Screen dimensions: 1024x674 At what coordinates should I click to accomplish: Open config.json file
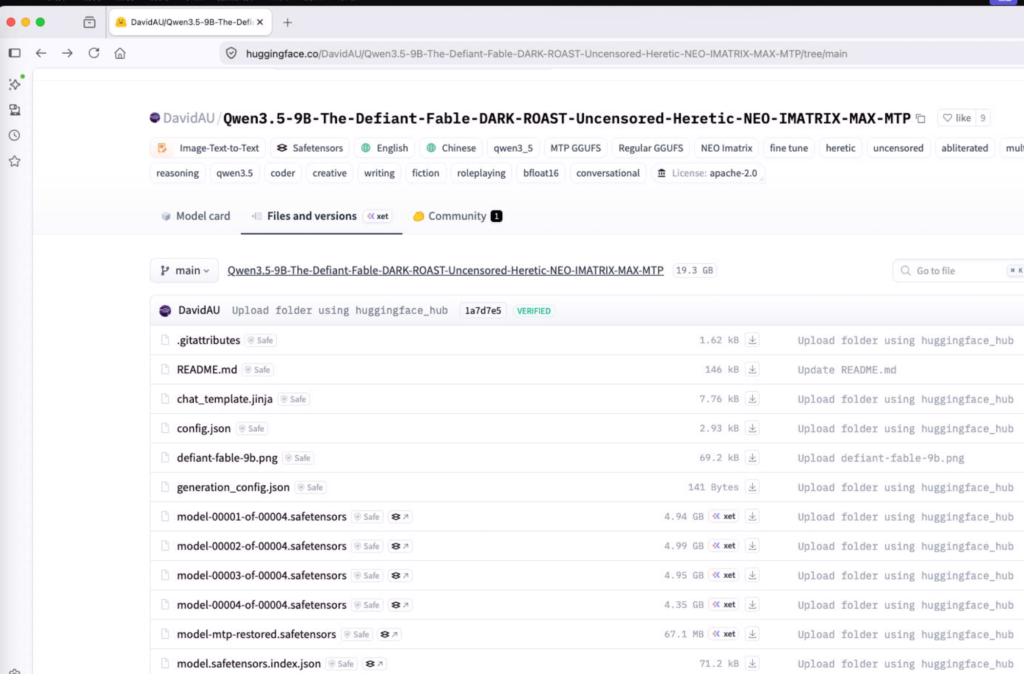click(x=204, y=428)
